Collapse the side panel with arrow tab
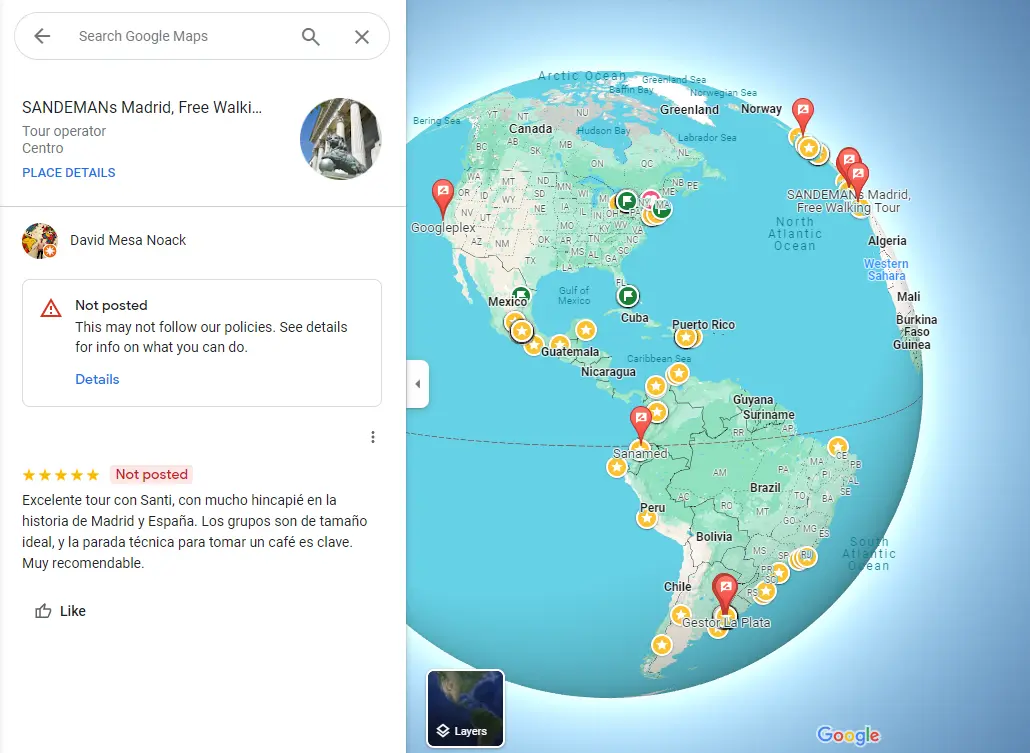 pyautogui.click(x=418, y=384)
